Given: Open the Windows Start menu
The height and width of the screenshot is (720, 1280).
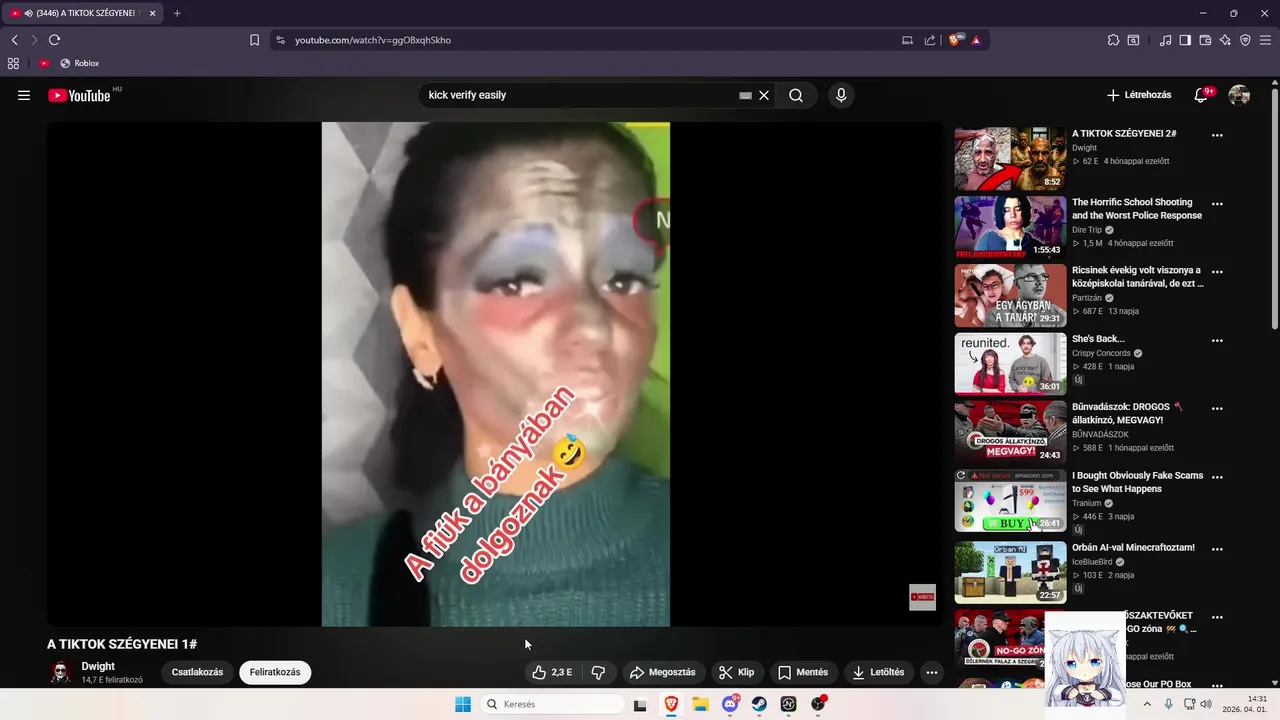Looking at the screenshot, I should tap(463, 704).
